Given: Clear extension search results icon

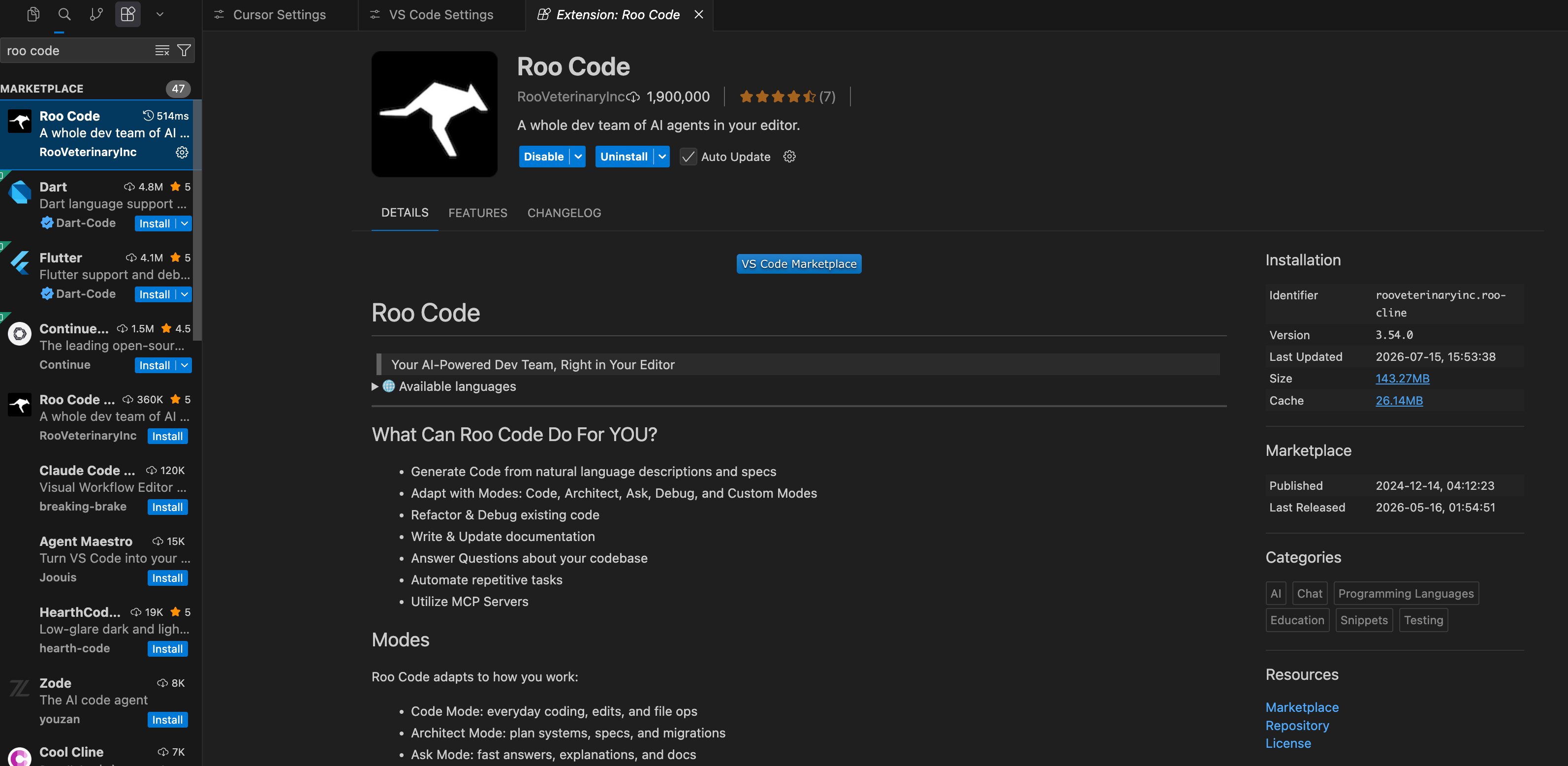Looking at the screenshot, I should tap(162, 51).
